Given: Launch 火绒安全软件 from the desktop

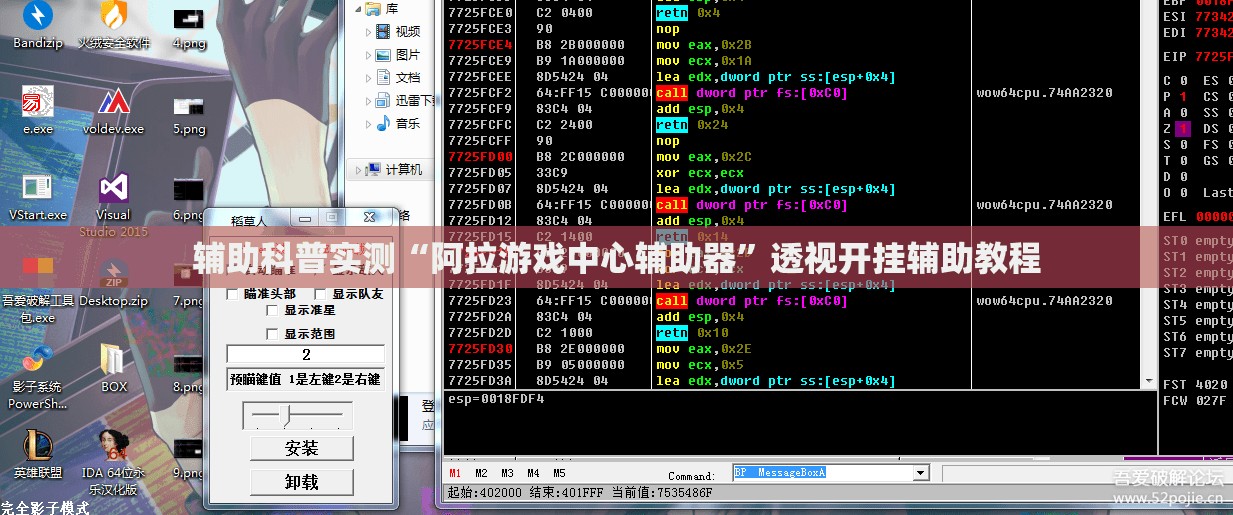Looking at the screenshot, I should (x=114, y=26).
